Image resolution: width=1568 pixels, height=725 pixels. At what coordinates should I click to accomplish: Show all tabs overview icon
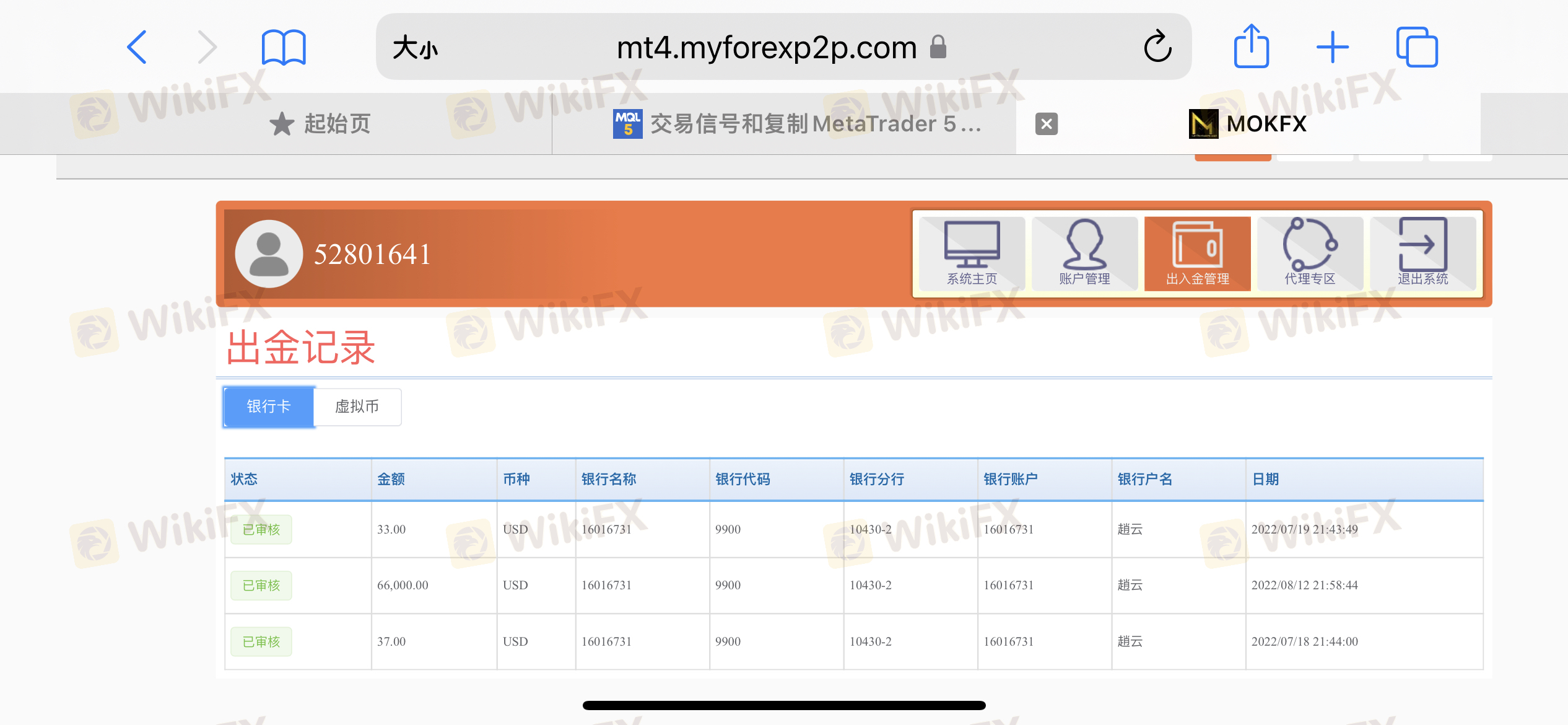[x=1416, y=47]
